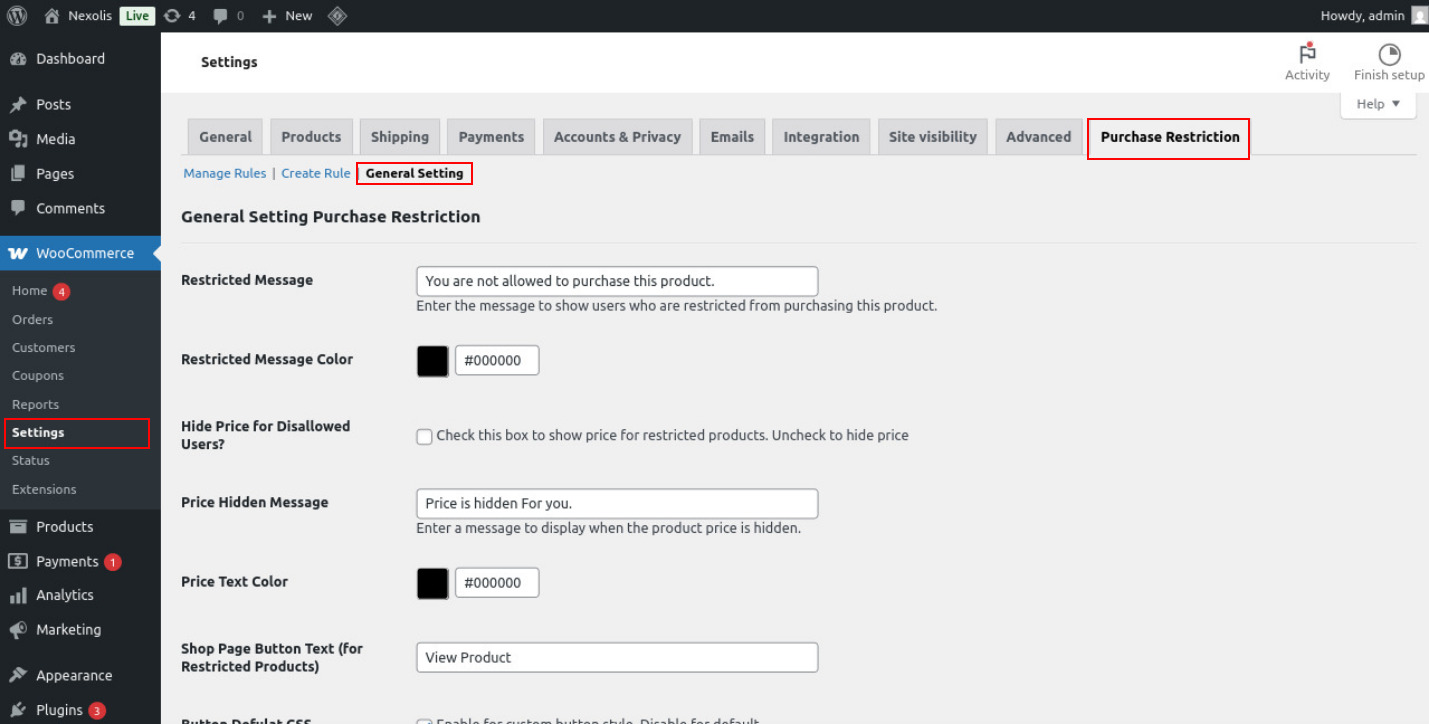
Task: Open Appearance using its brush icon
Action: [x=18, y=675]
